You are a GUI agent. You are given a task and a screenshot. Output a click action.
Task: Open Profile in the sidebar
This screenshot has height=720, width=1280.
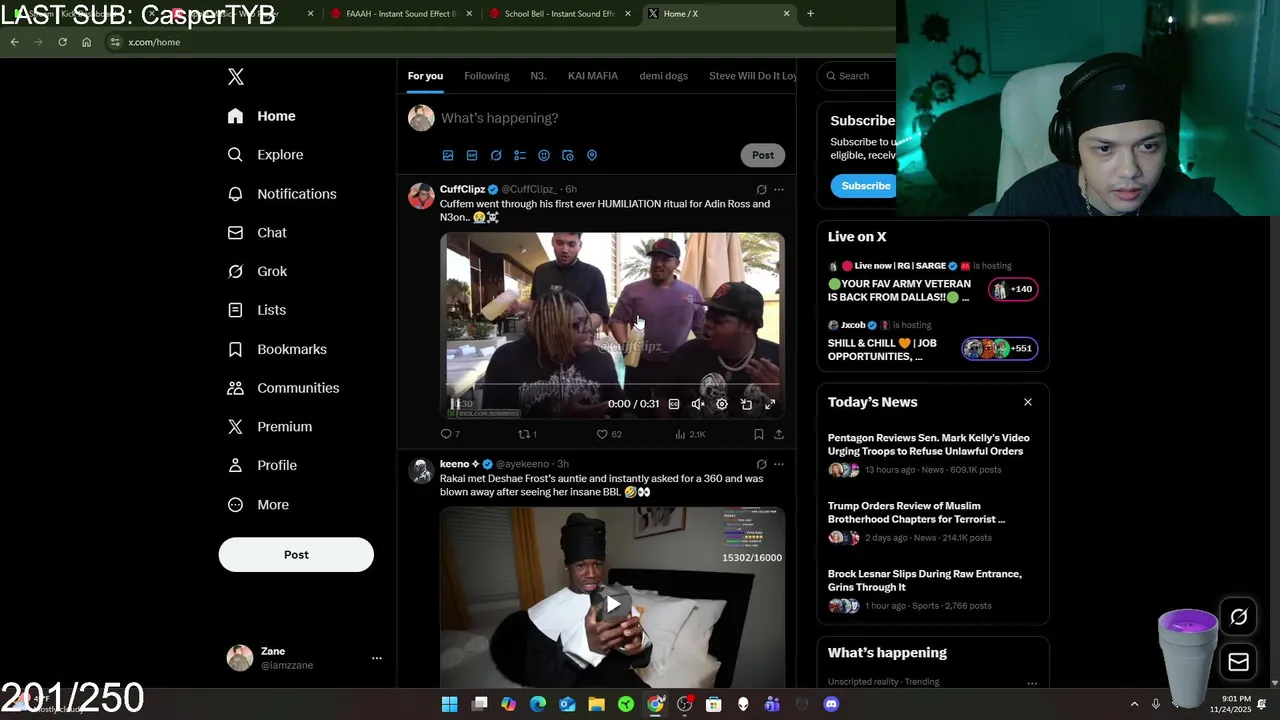[262, 466]
